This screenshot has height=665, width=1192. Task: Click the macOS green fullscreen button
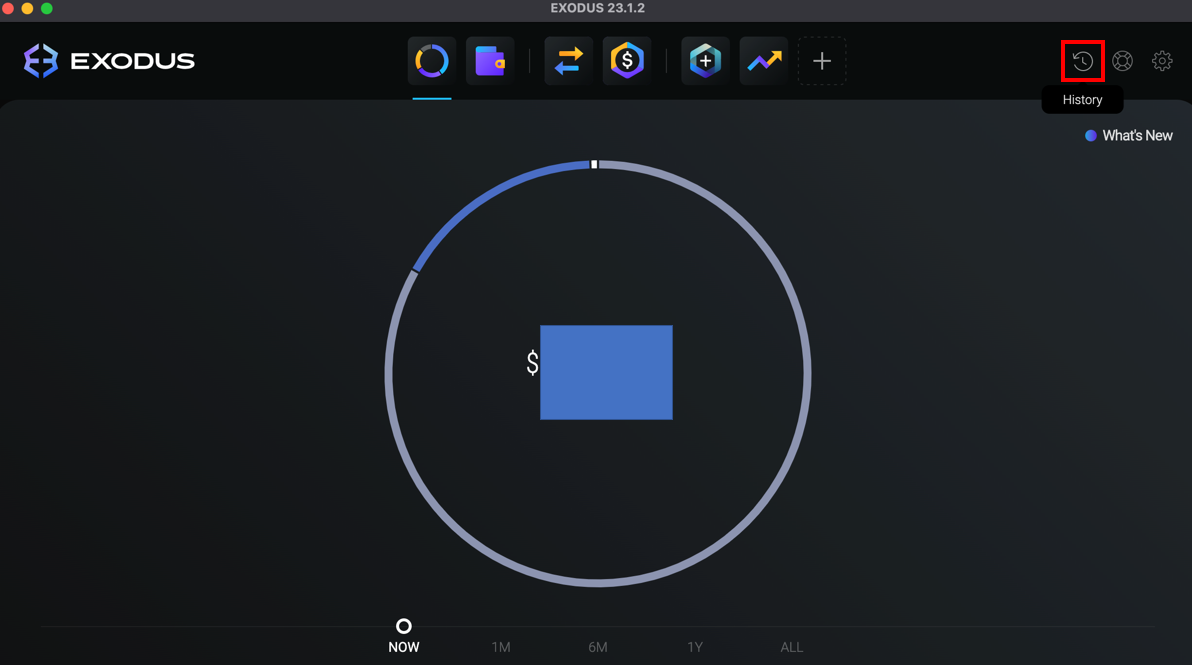[46, 8]
